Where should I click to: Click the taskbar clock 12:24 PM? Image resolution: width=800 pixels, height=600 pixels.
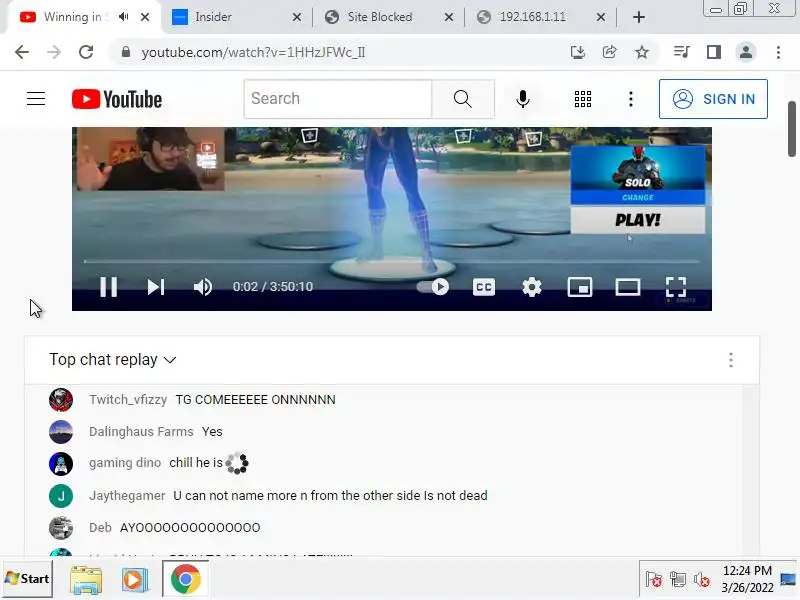[747, 570]
